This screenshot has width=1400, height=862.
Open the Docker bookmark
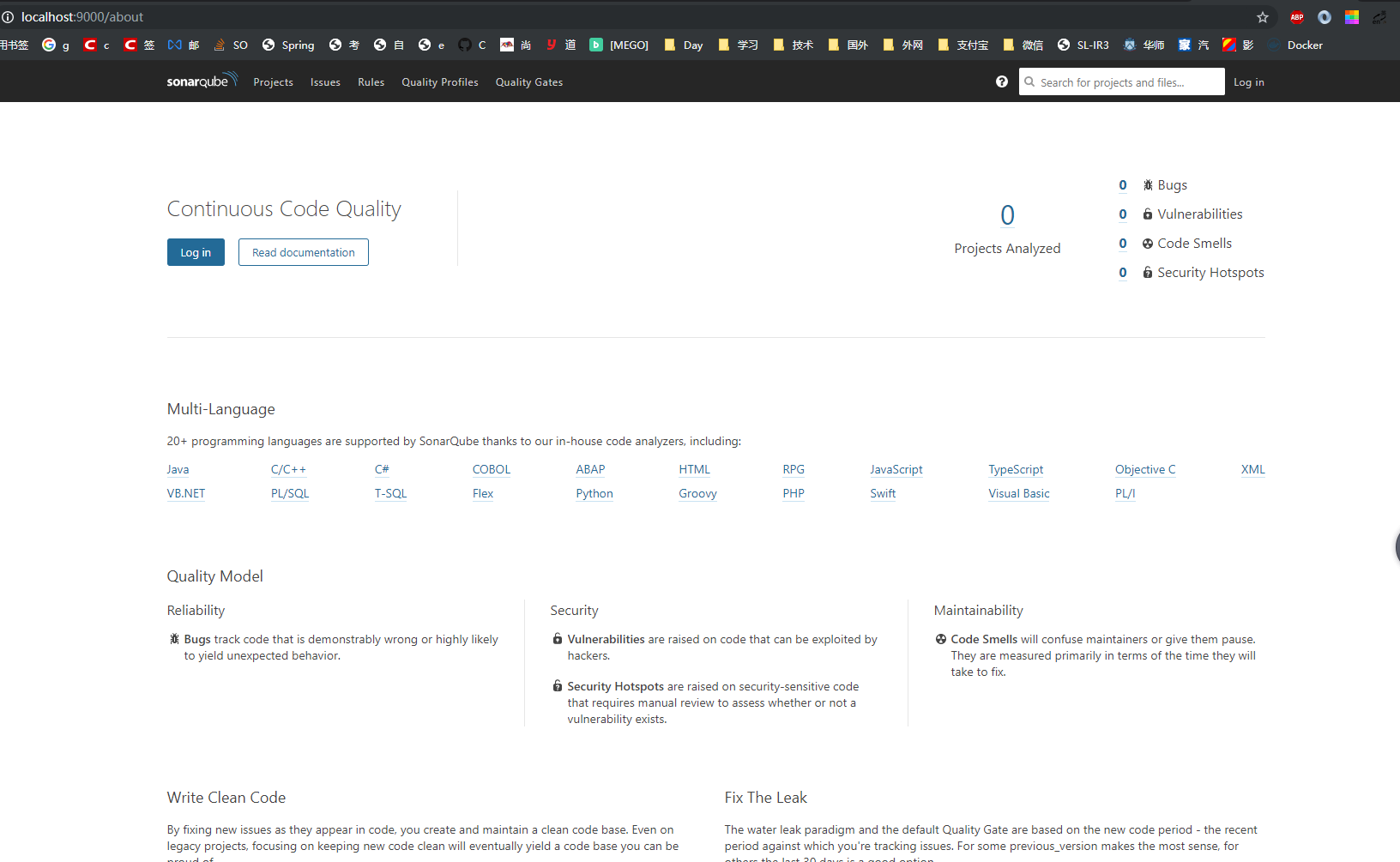tap(1295, 45)
